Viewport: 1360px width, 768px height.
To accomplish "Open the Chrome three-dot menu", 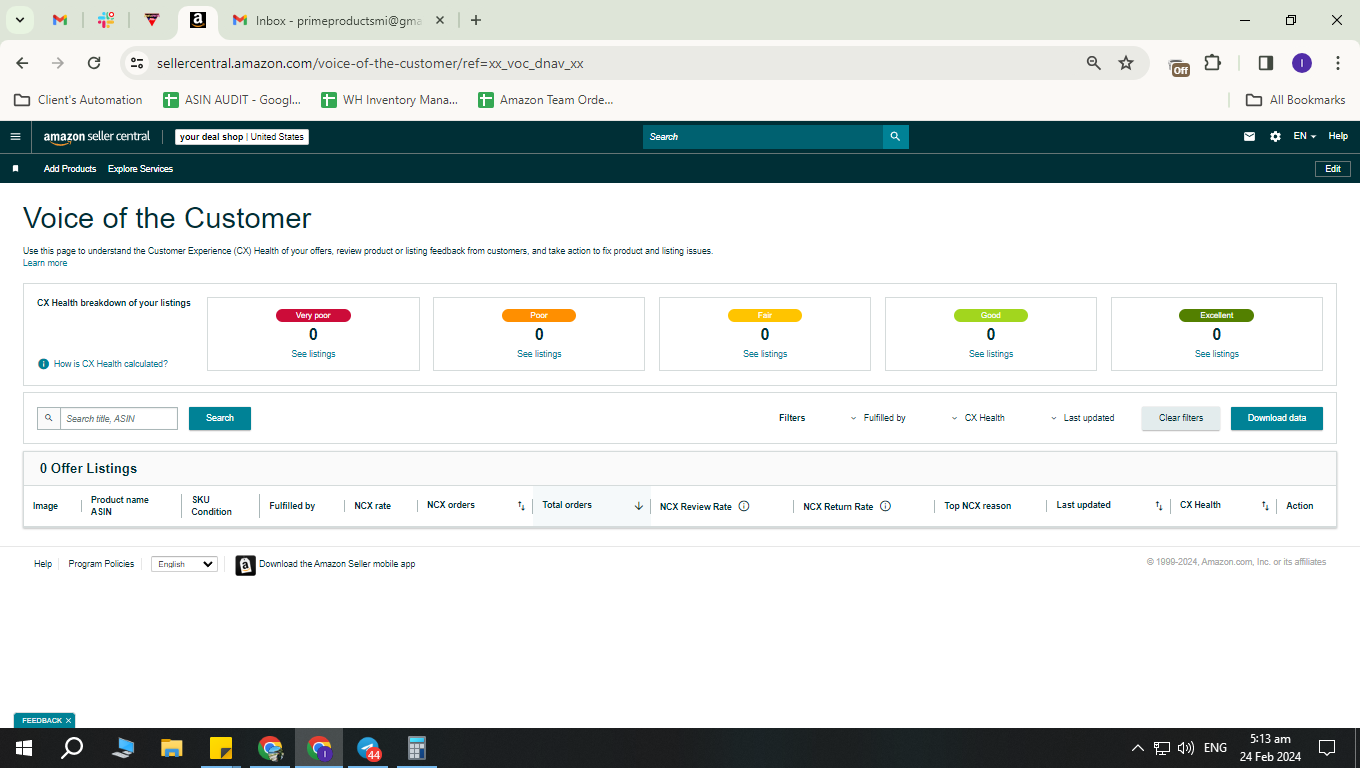I will (1338, 63).
